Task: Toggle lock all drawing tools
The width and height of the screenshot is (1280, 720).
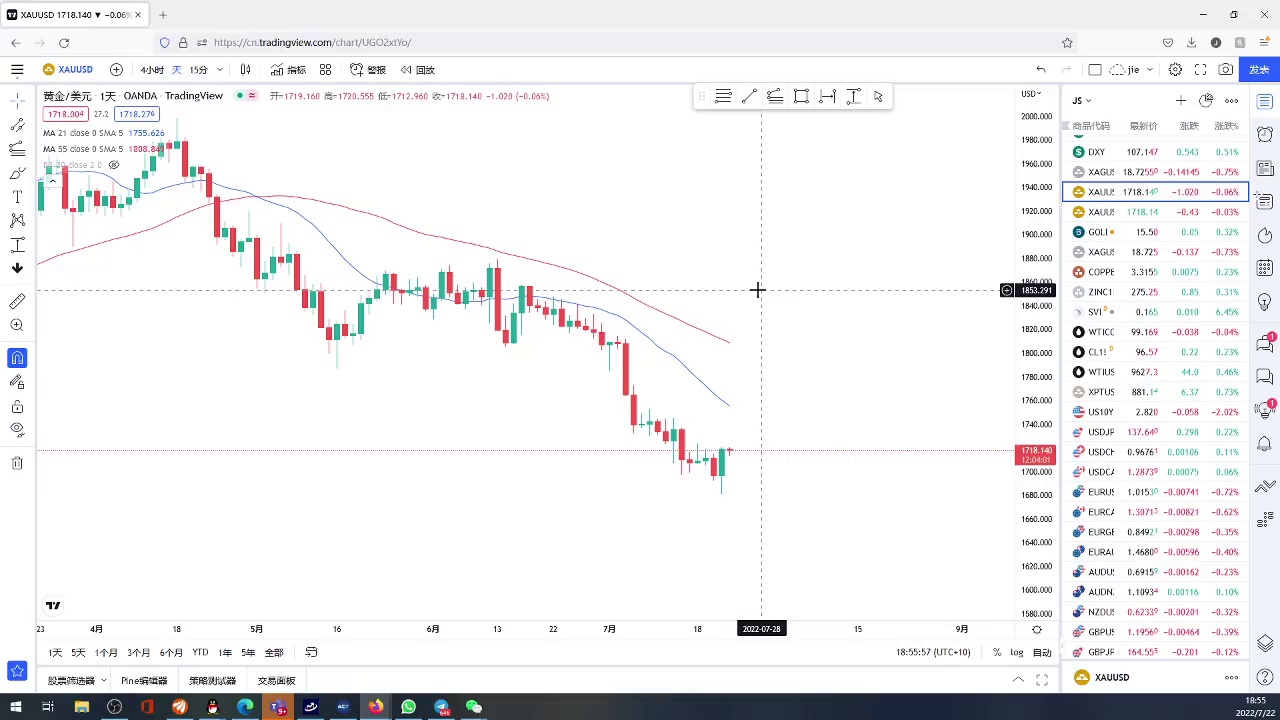Action: click(x=17, y=407)
